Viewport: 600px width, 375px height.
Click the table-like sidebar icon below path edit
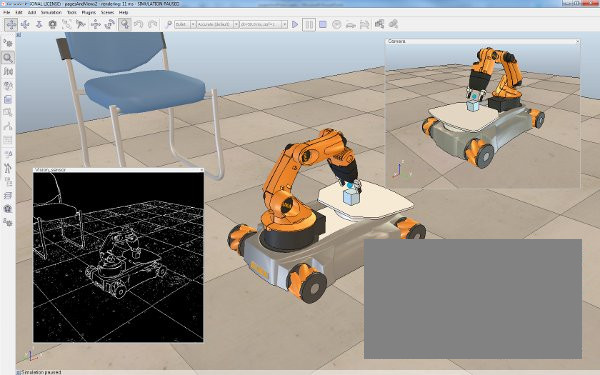(x=8, y=140)
